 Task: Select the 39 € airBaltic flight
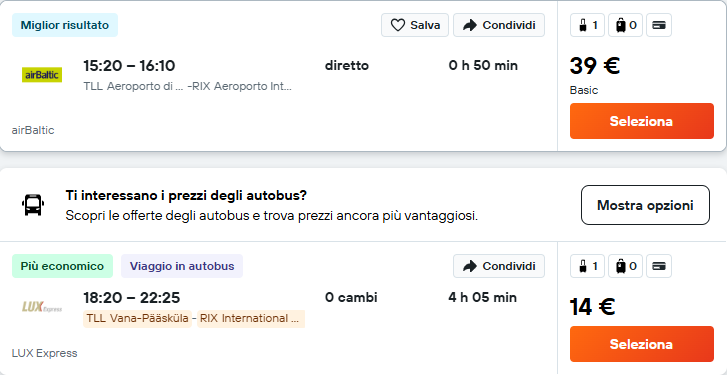tap(642, 121)
